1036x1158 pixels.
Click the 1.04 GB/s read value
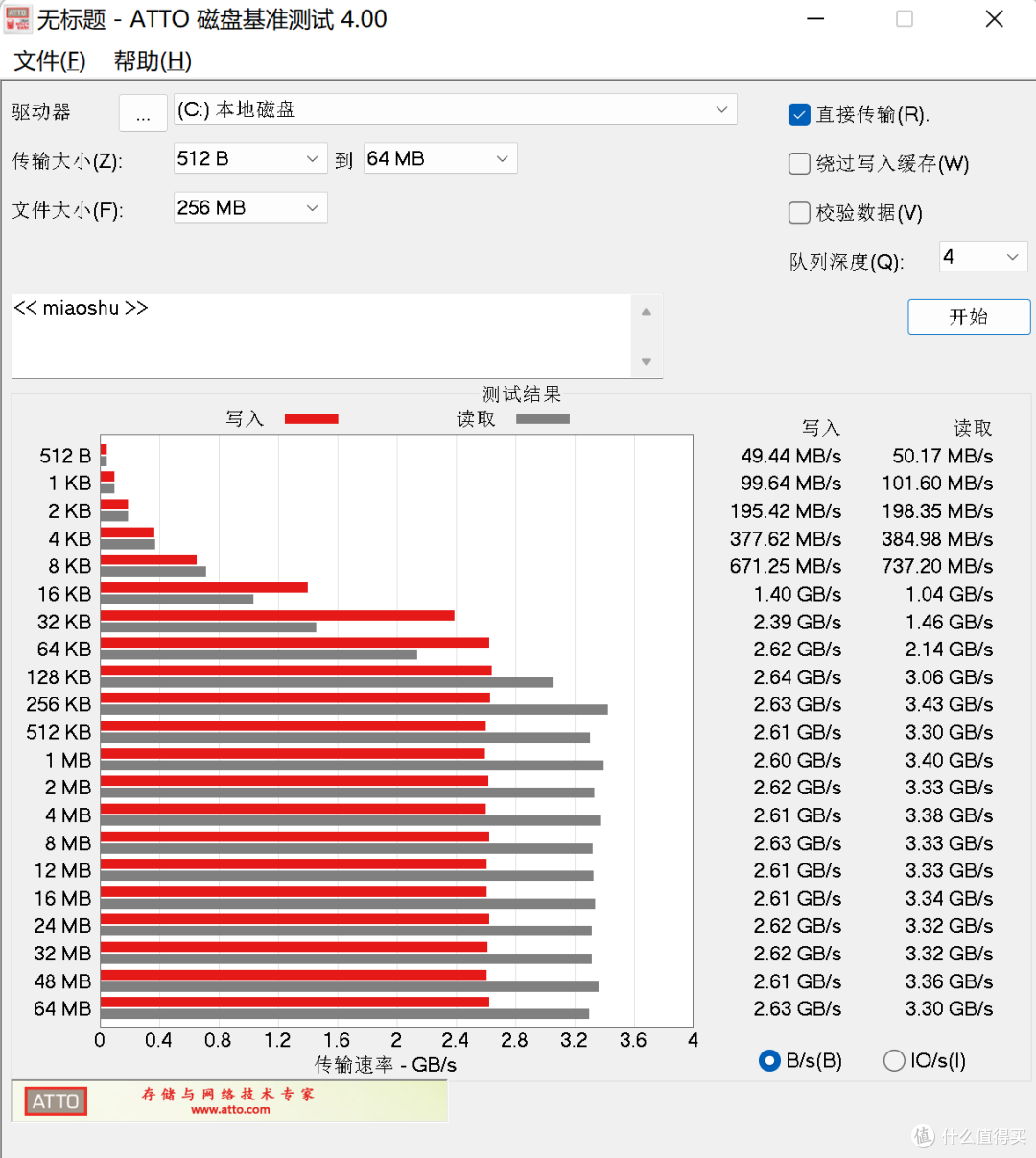click(x=950, y=594)
